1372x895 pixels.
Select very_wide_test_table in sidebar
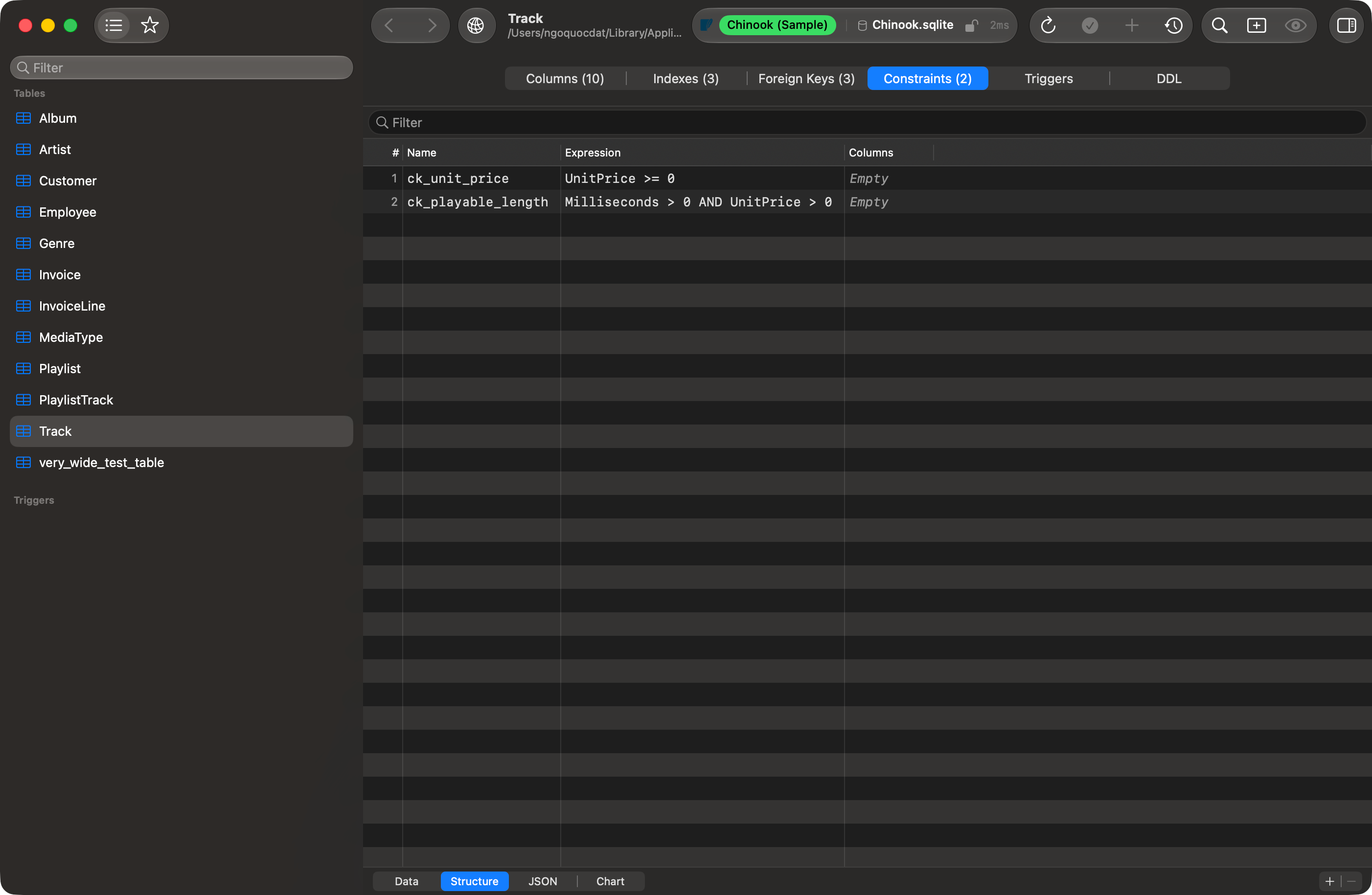tap(182, 463)
